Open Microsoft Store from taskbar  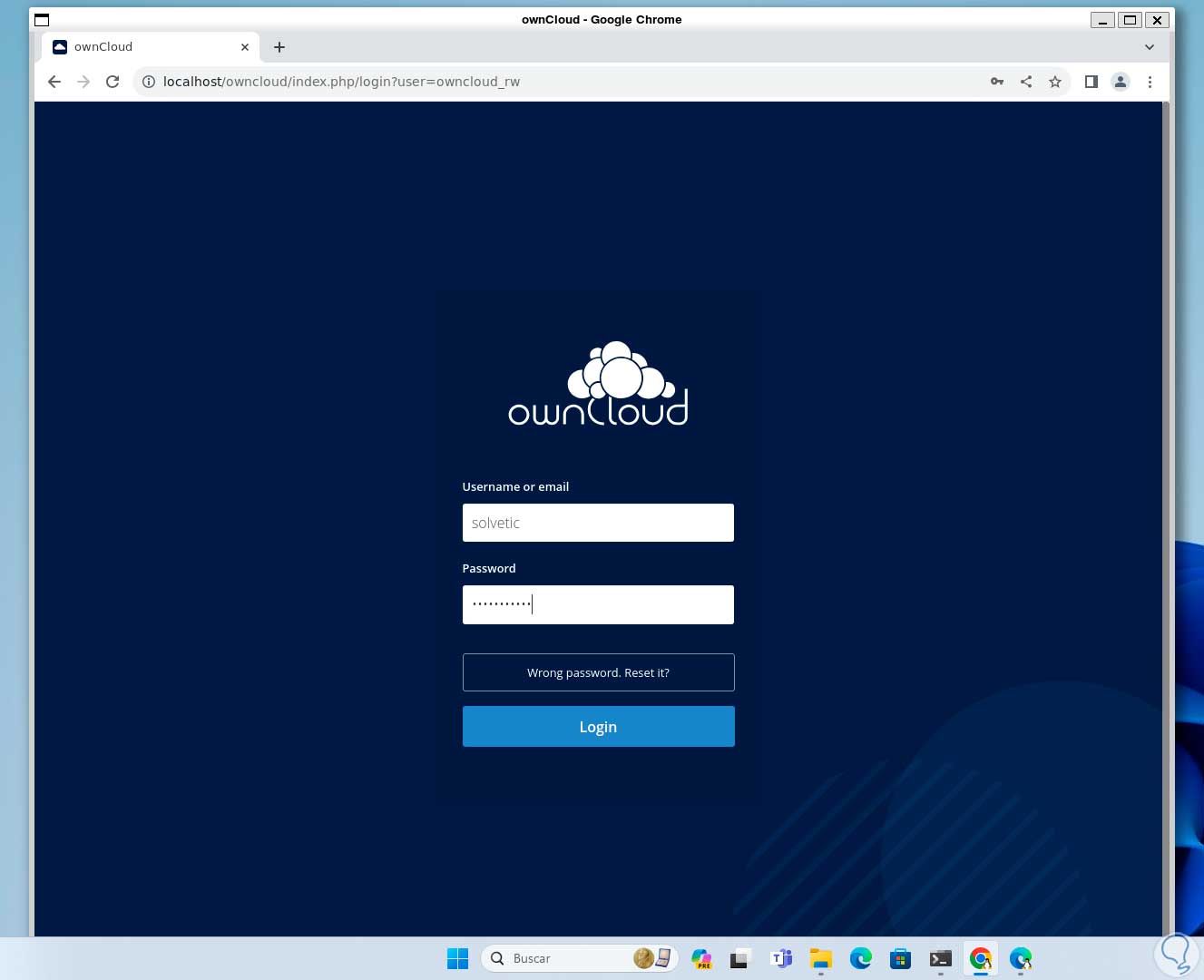901,958
